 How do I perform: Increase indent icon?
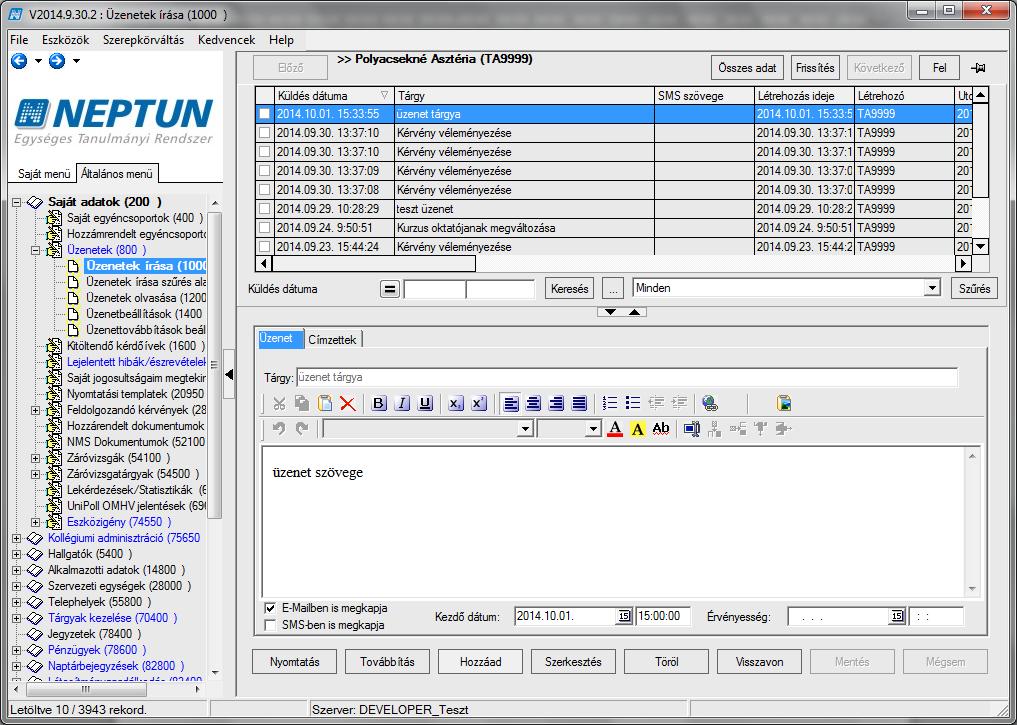point(679,403)
